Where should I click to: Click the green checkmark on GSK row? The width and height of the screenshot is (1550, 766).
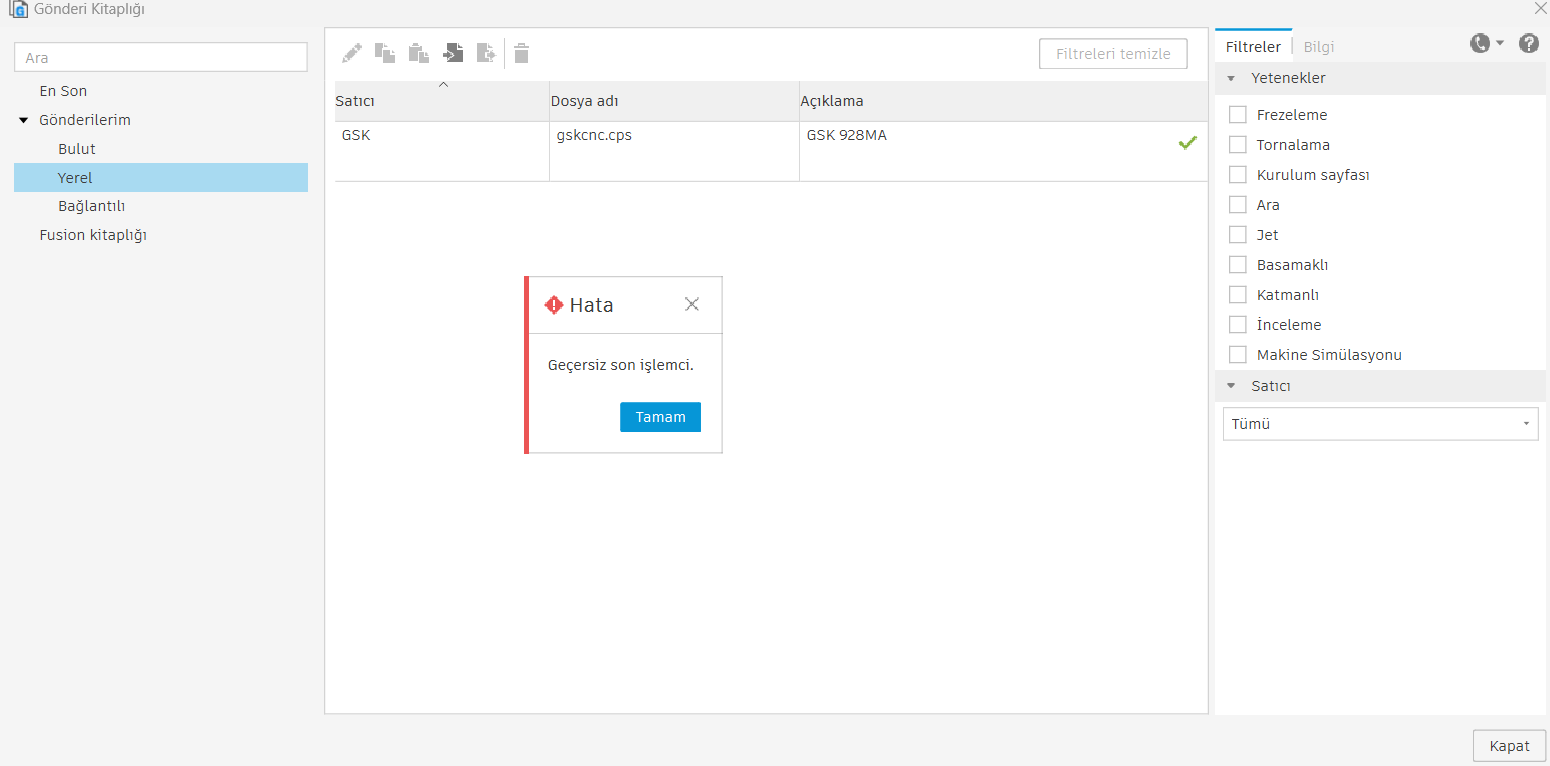[1188, 143]
